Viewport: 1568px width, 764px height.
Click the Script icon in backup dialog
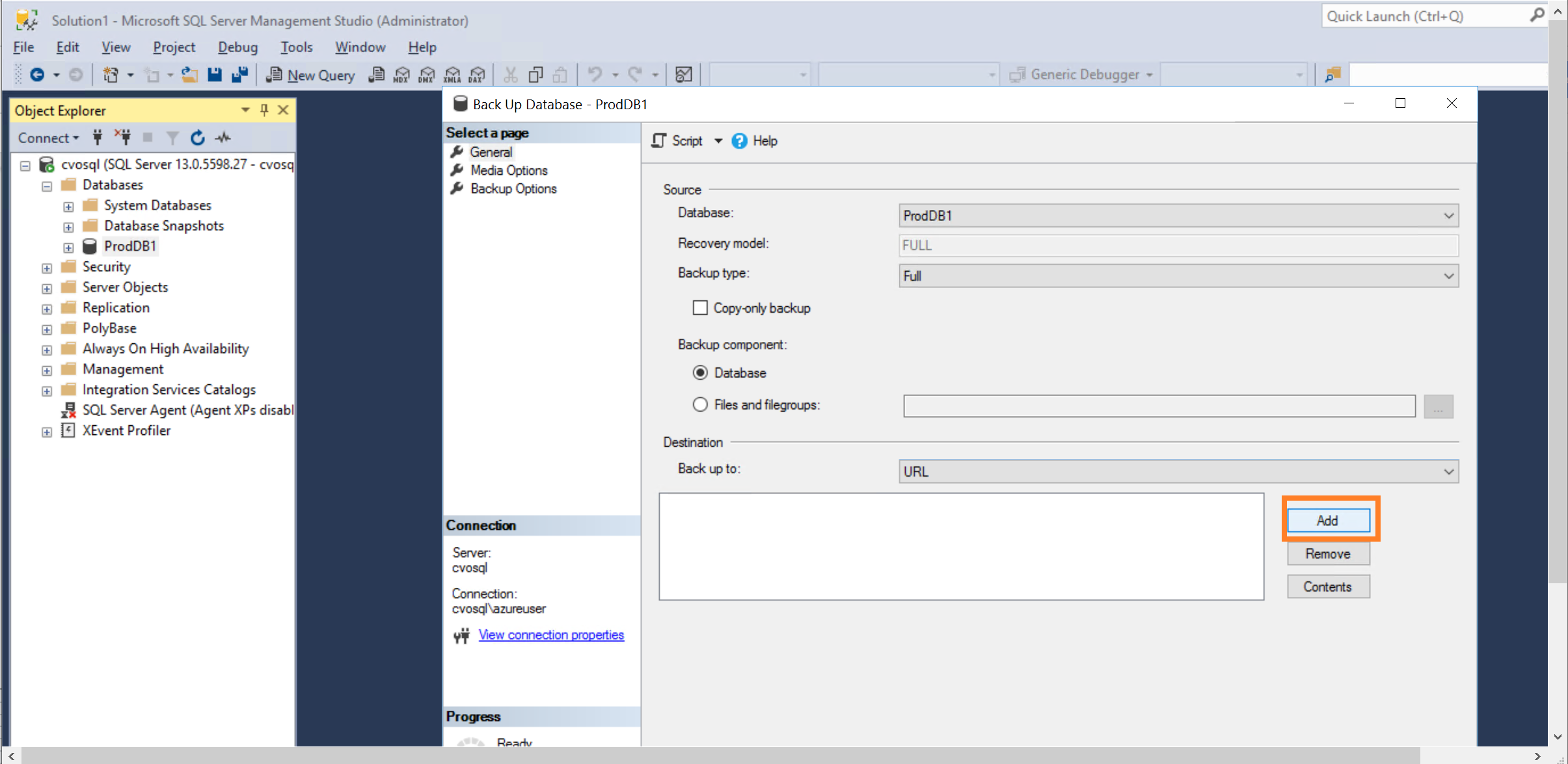pos(659,141)
